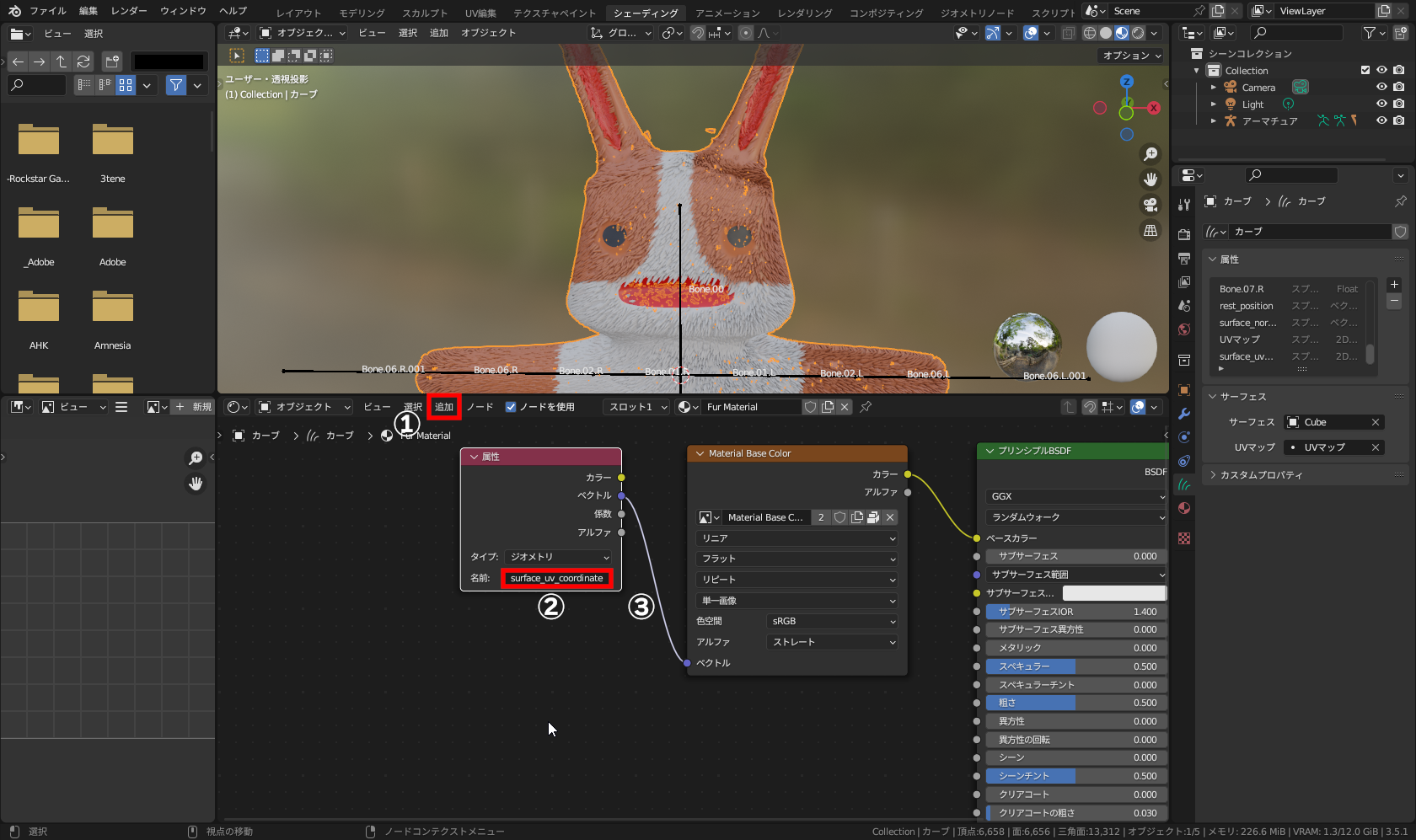The width and height of the screenshot is (1416, 840).
Task: Hide アーマチュア in the outliner
Action: click(x=1382, y=120)
